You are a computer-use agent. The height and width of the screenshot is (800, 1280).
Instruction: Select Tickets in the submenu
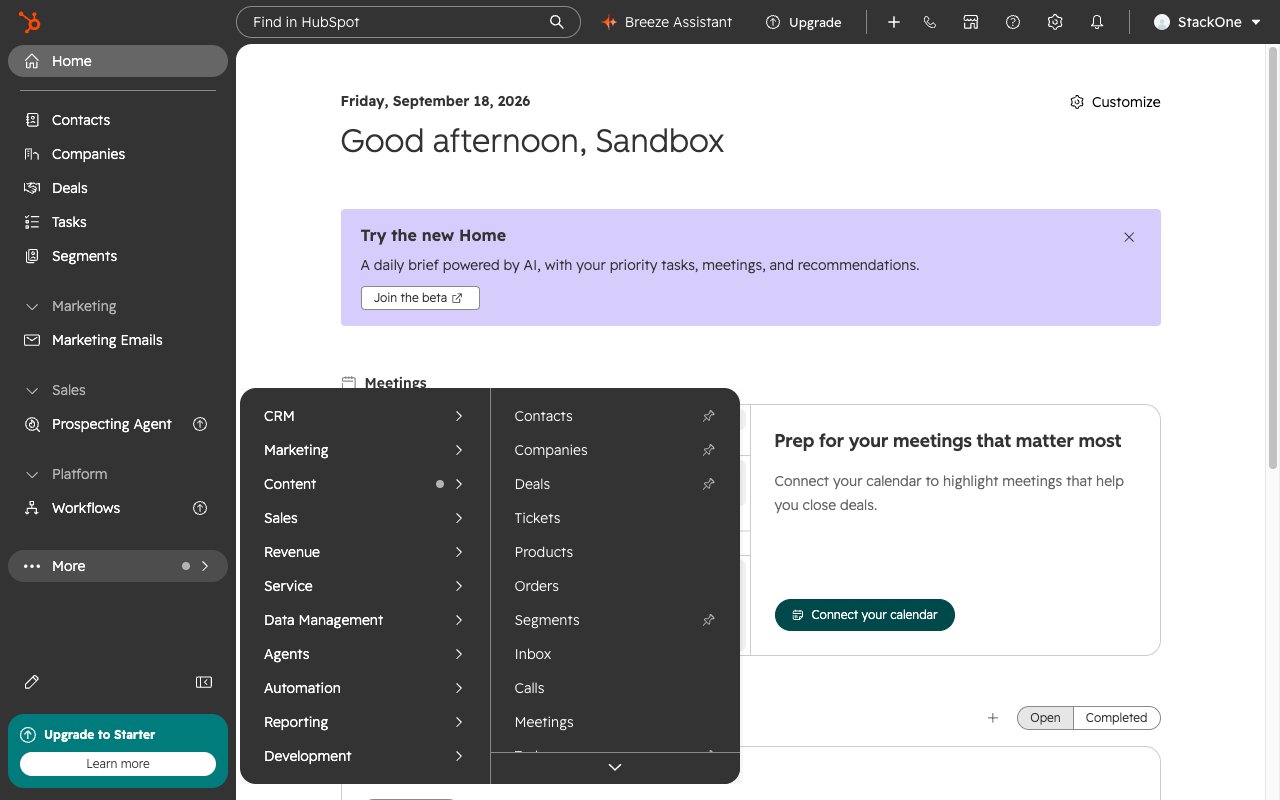(x=615, y=518)
